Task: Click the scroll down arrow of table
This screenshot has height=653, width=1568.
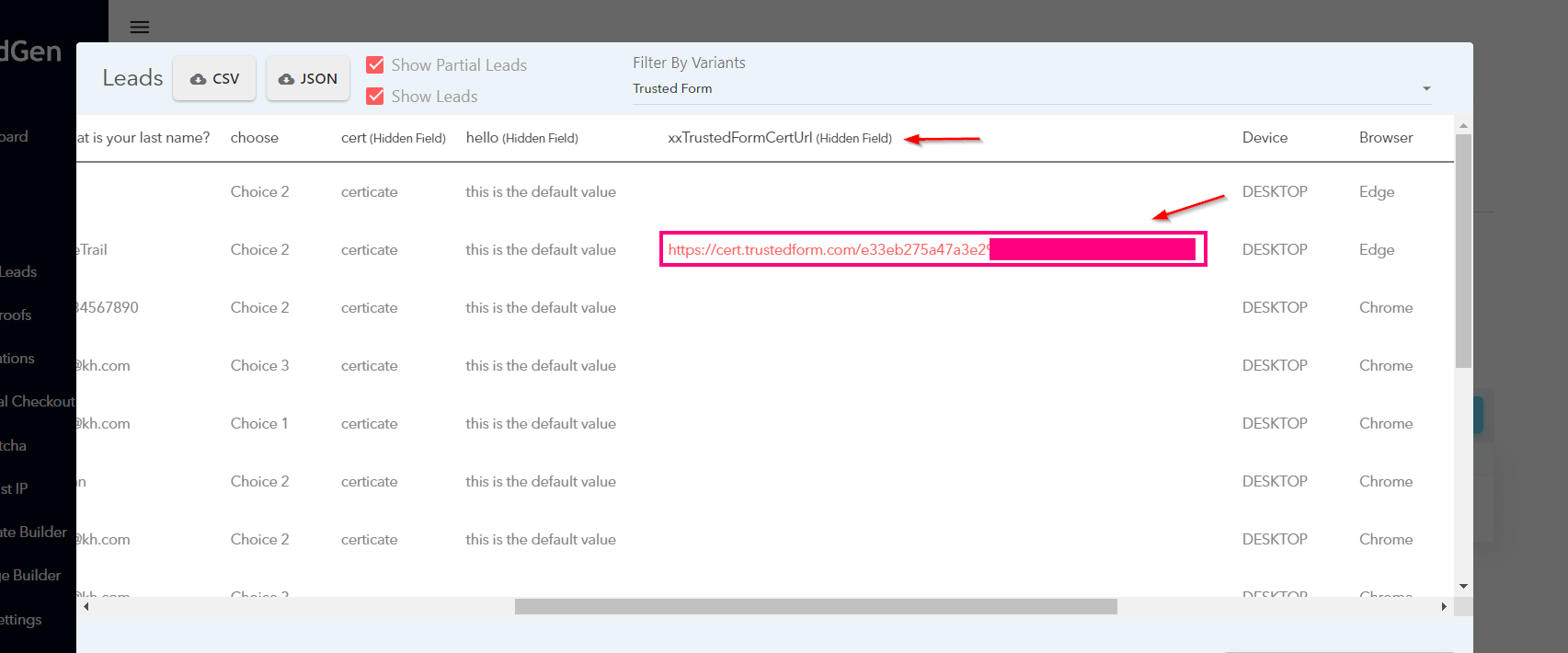Action: (x=1463, y=586)
